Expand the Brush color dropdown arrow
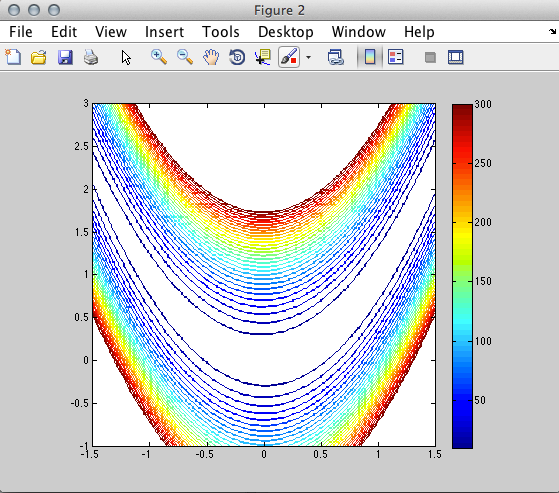The height and width of the screenshot is (493, 559). [x=308, y=57]
